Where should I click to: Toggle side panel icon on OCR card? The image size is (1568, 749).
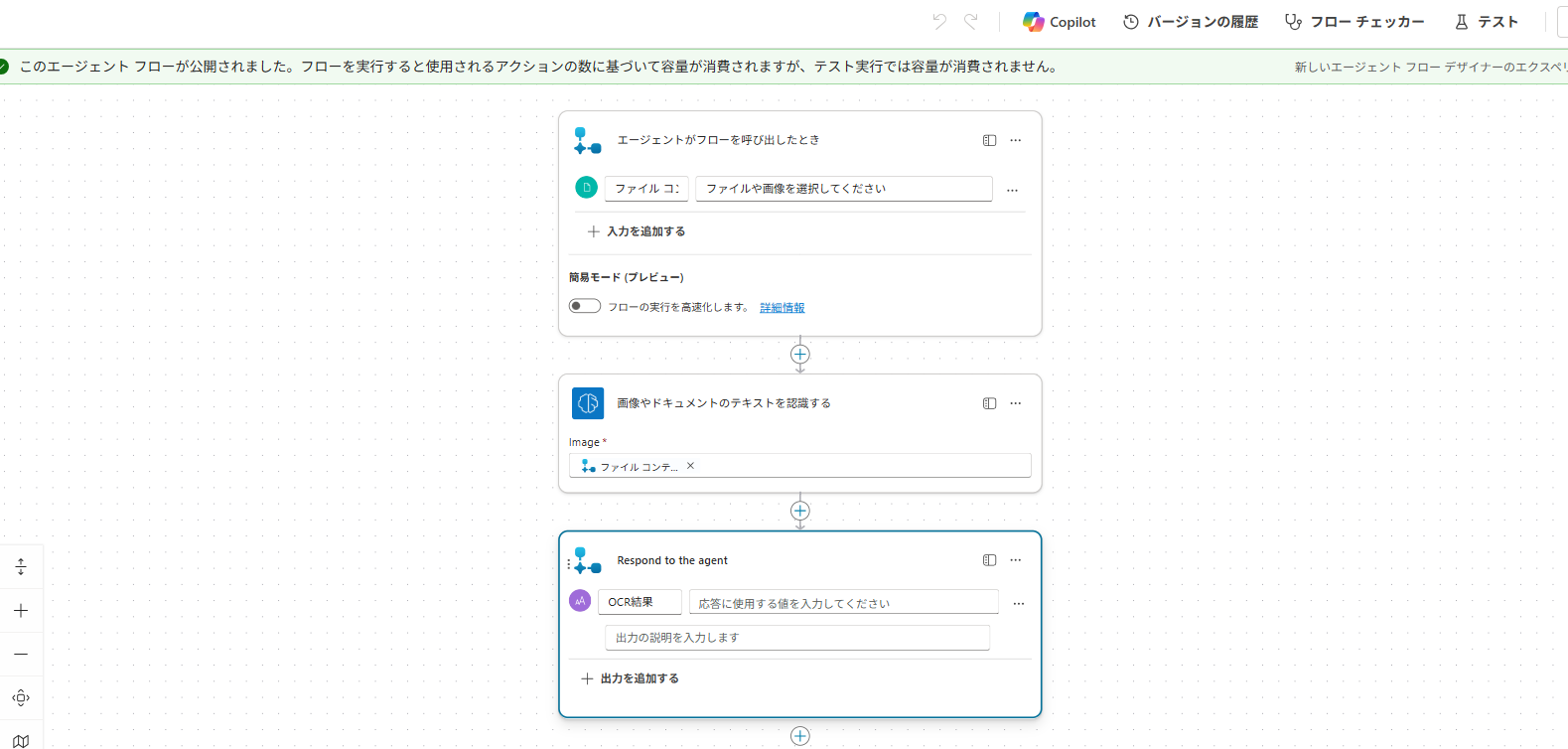pyautogui.click(x=989, y=403)
